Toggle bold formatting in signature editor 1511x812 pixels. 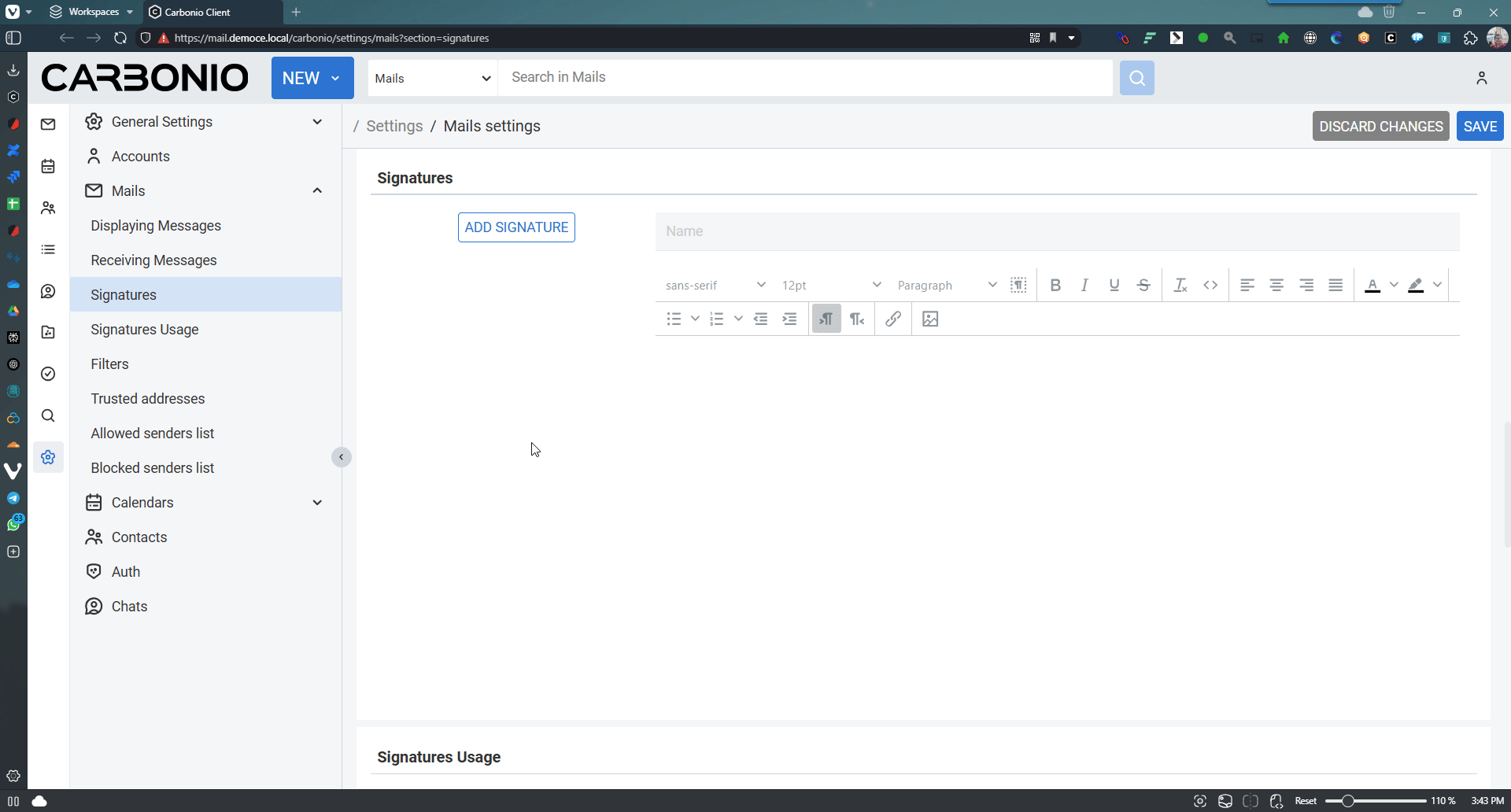tap(1055, 285)
